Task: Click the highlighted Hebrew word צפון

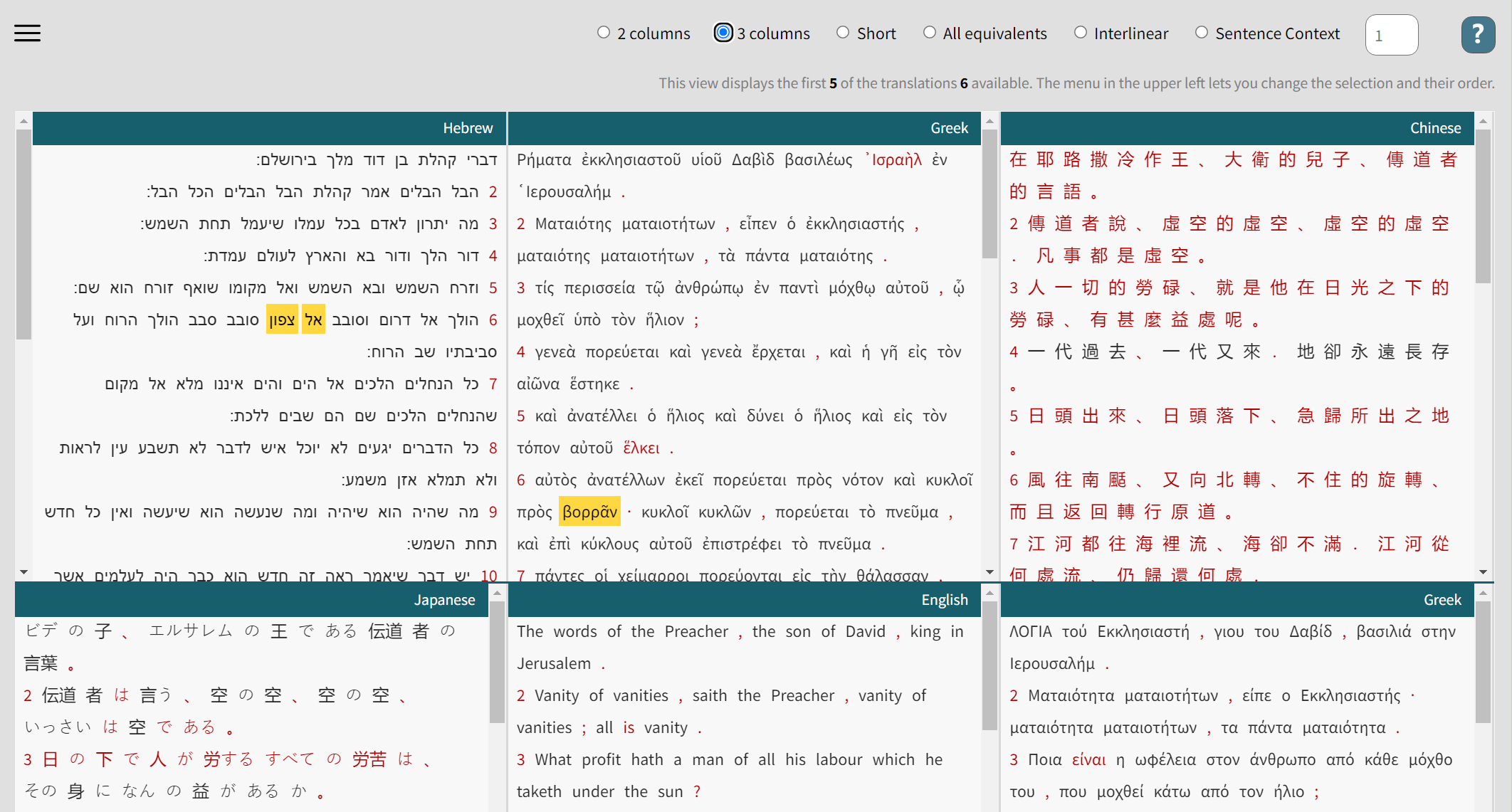Action: click(282, 320)
